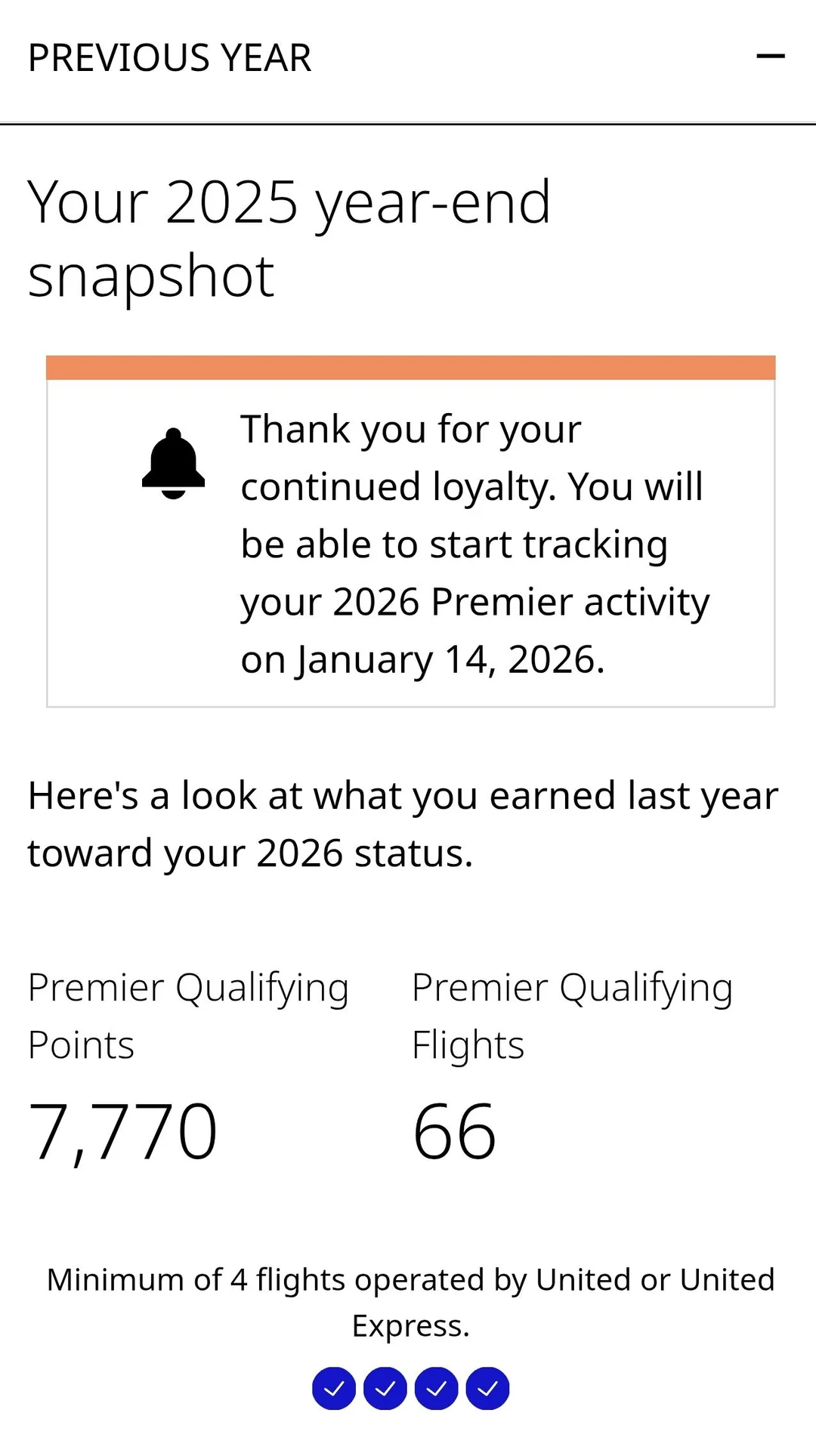The height and width of the screenshot is (1456, 816).
Task: Open the Premier Qualifying Points label
Action: [188, 1016]
